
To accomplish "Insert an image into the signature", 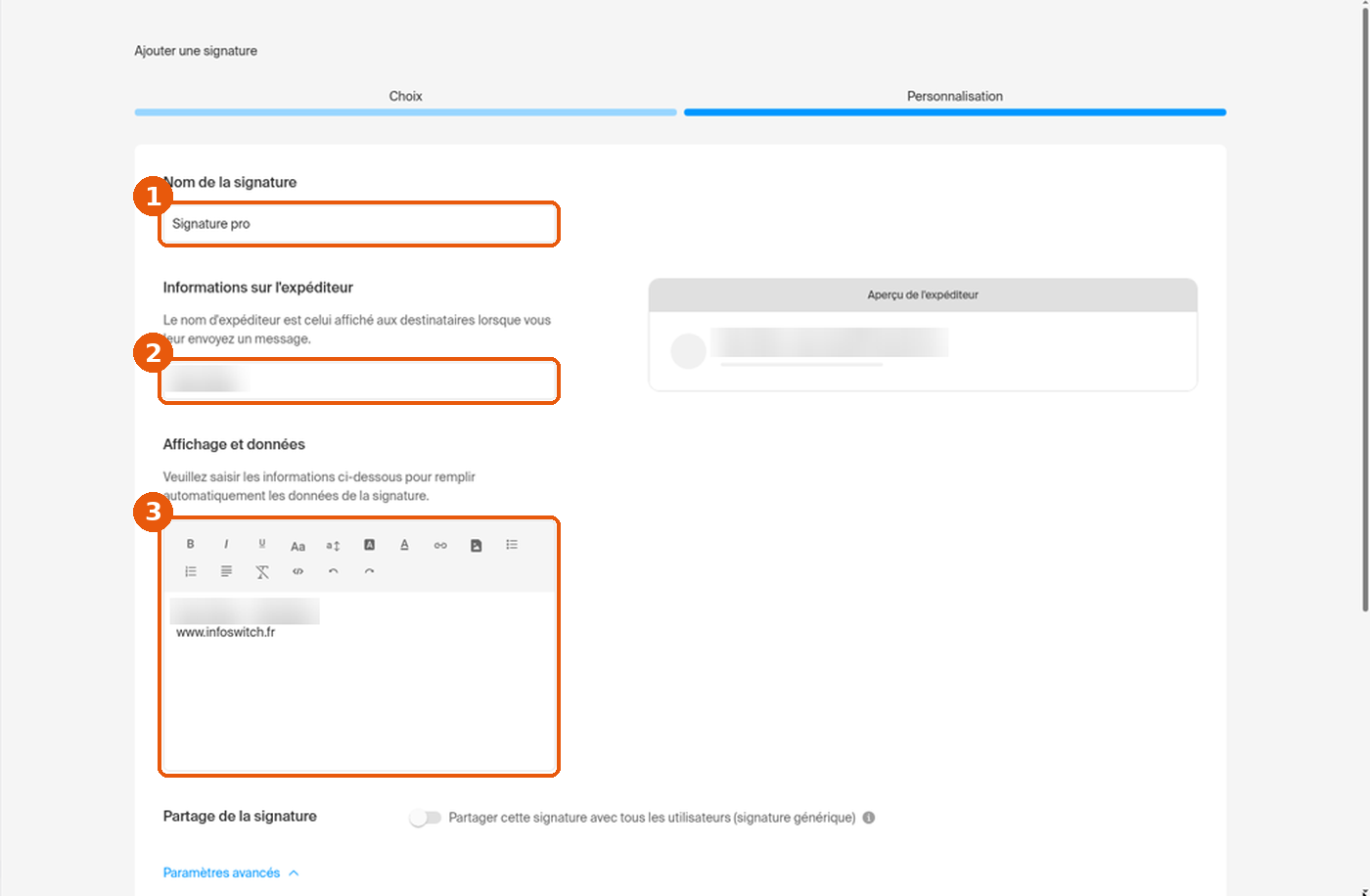I will pos(476,546).
